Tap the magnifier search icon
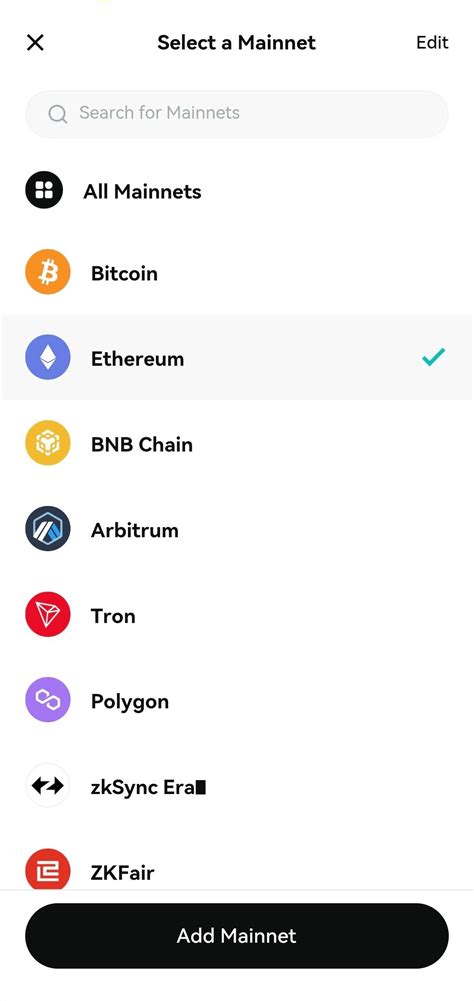Image resolution: width=474 pixels, height=1001 pixels. tap(57, 114)
